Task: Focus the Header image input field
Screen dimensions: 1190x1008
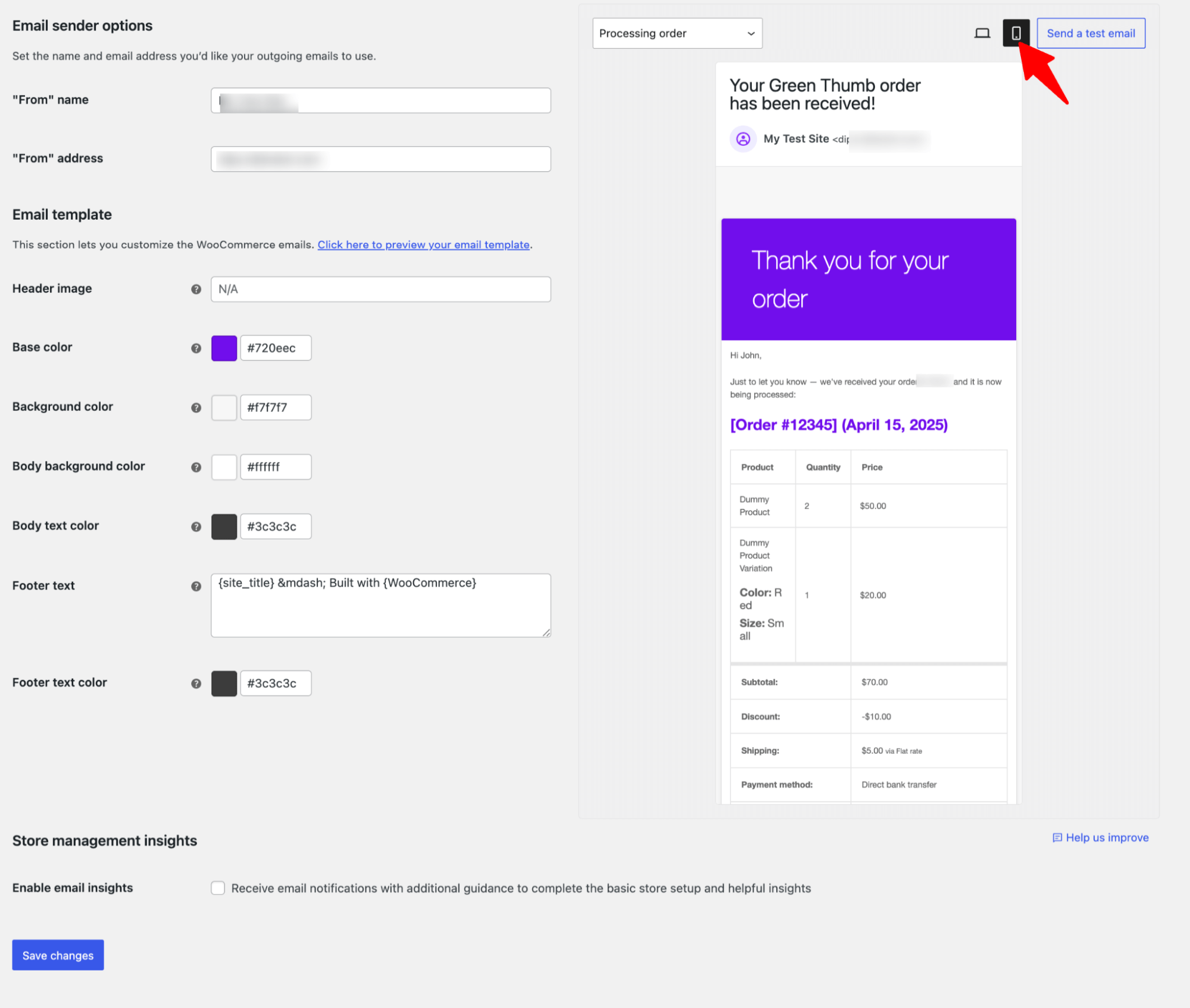Action: [380, 289]
